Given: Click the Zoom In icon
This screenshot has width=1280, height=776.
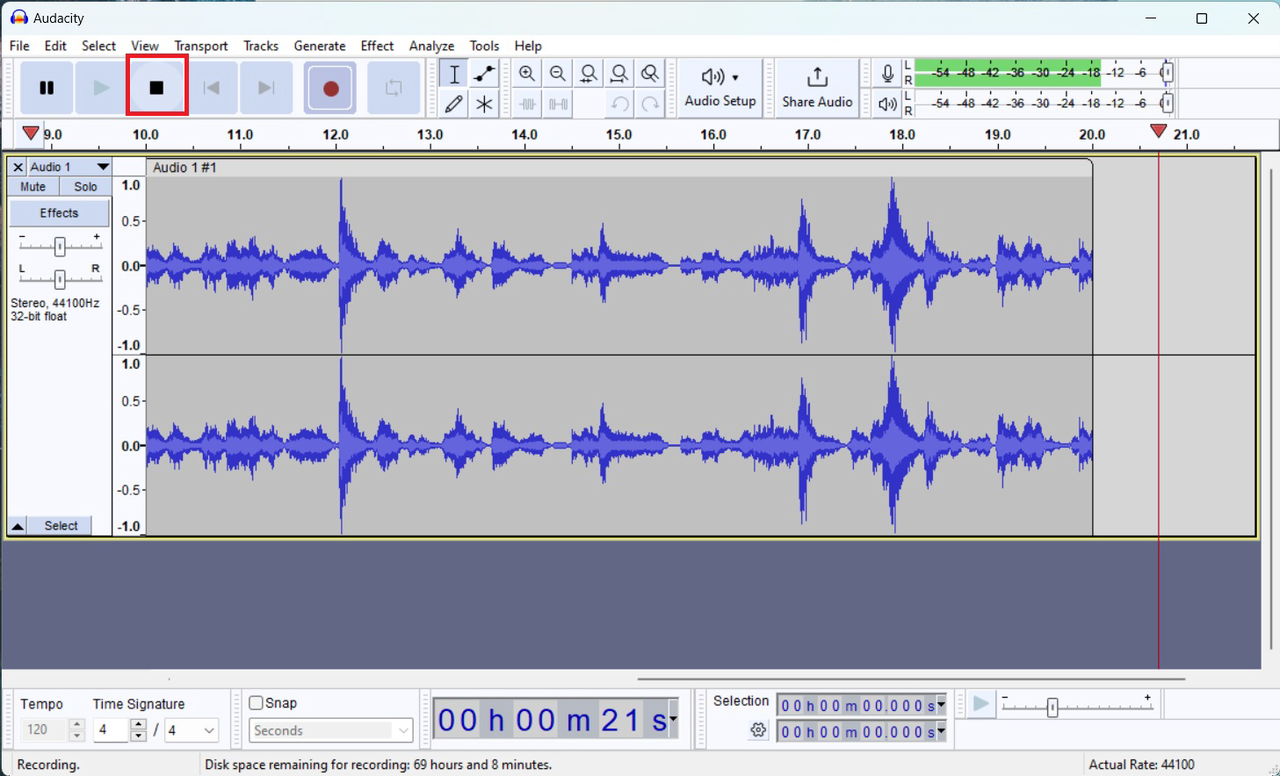Looking at the screenshot, I should coord(527,73).
